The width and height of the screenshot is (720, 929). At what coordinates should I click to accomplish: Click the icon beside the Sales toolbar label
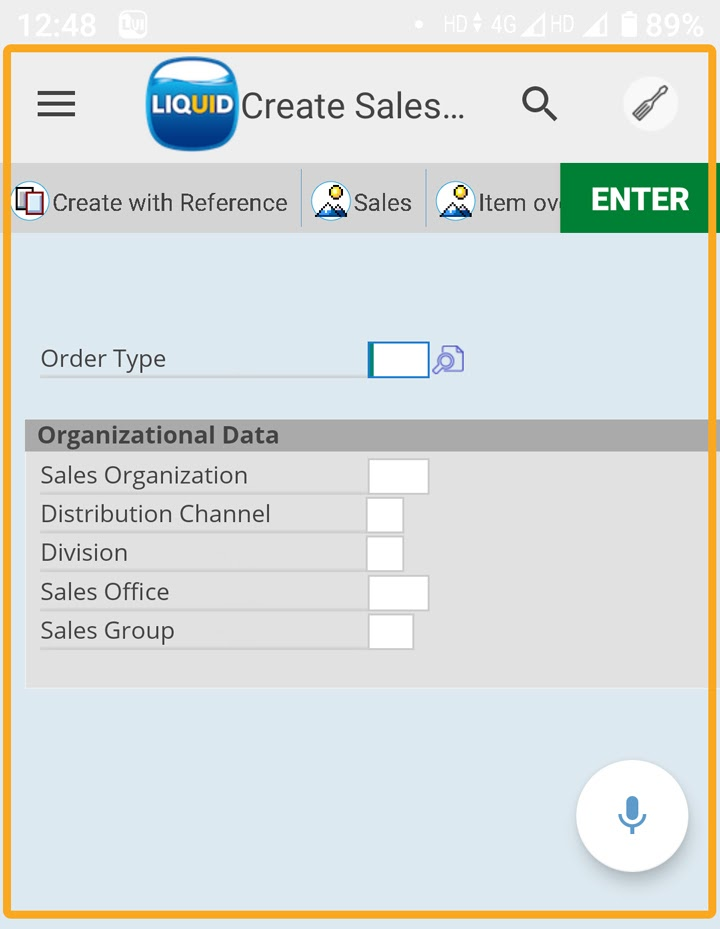tap(330, 201)
